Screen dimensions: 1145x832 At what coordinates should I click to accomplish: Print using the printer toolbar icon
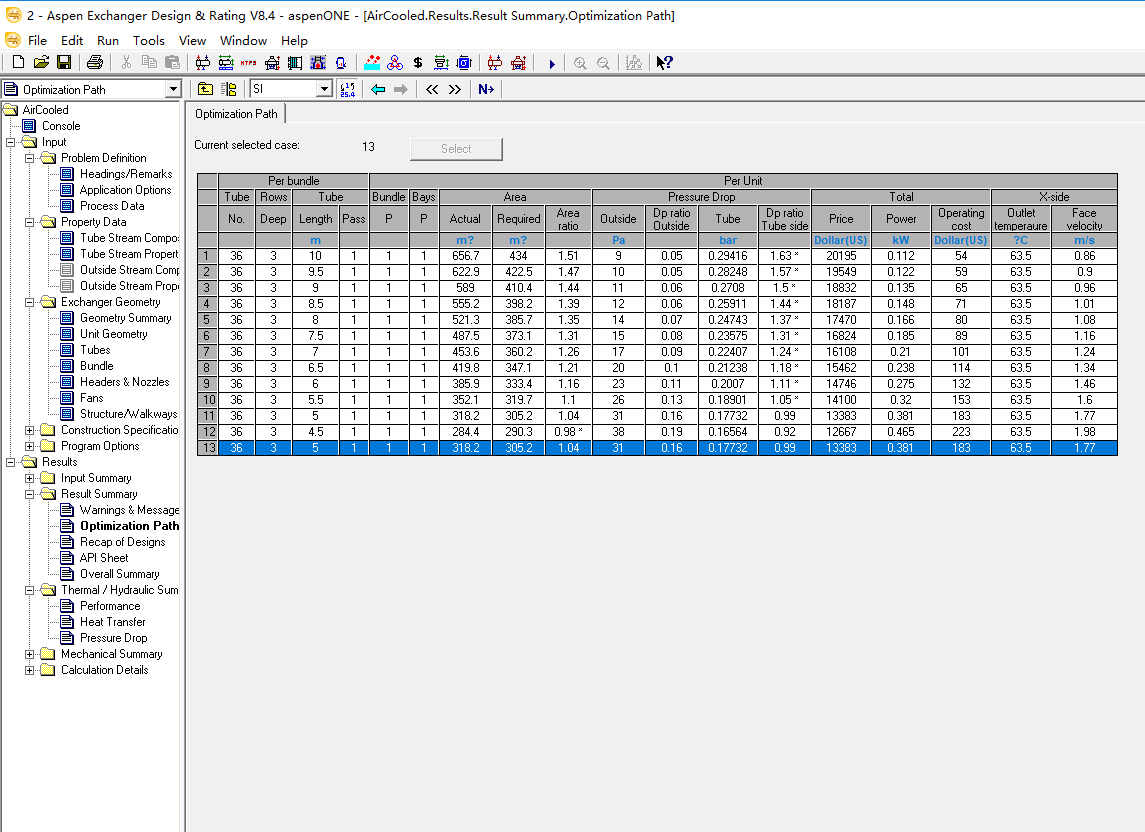[x=94, y=63]
